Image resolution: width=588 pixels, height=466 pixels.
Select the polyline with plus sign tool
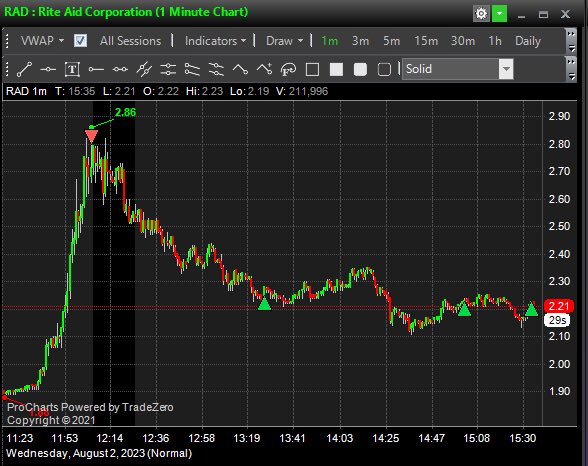click(x=264, y=69)
